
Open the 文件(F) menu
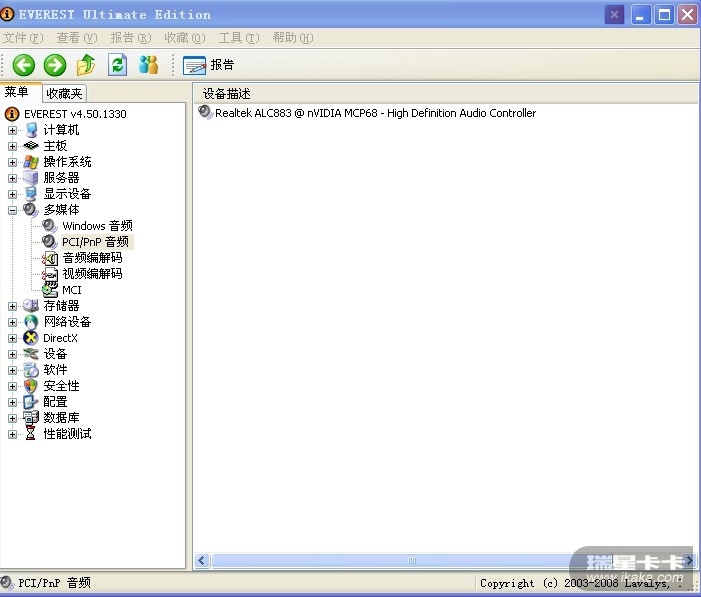click(x=23, y=38)
